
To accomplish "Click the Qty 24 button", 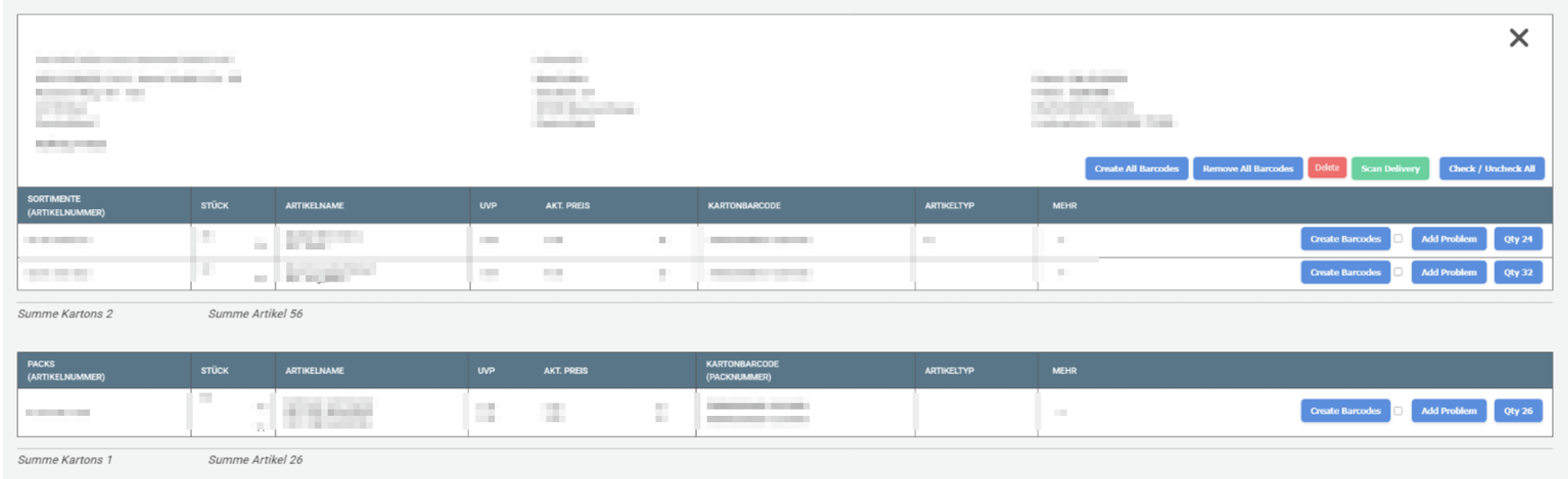I will click(x=1518, y=239).
